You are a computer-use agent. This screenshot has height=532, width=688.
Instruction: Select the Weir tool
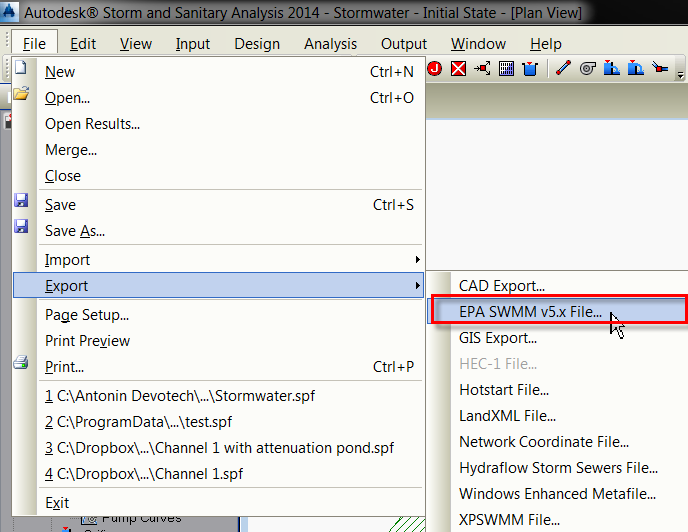coord(635,68)
